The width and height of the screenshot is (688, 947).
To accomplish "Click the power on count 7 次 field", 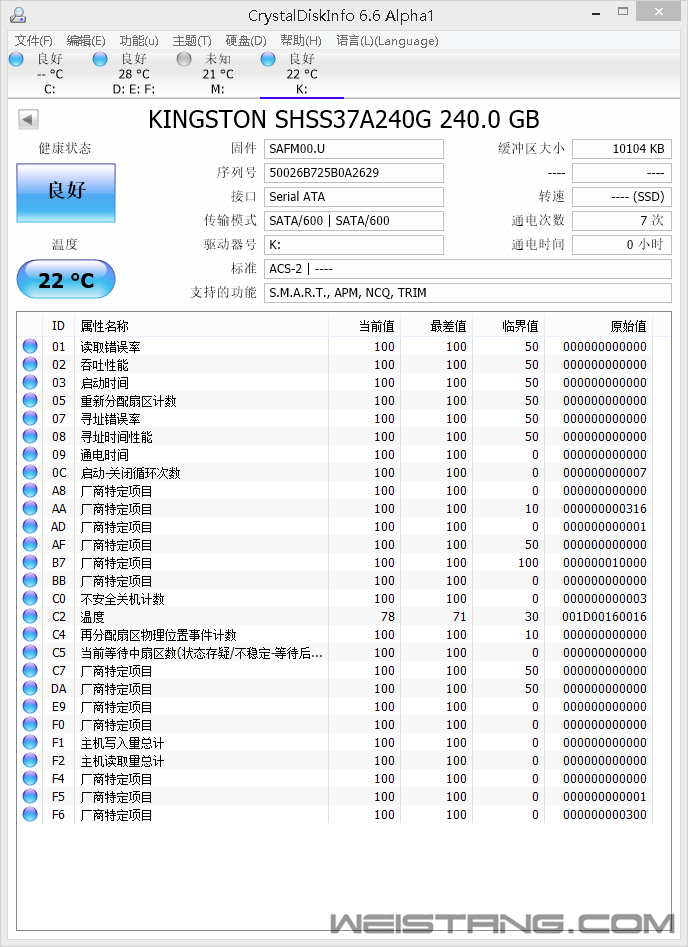I will click(x=622, y=220).
